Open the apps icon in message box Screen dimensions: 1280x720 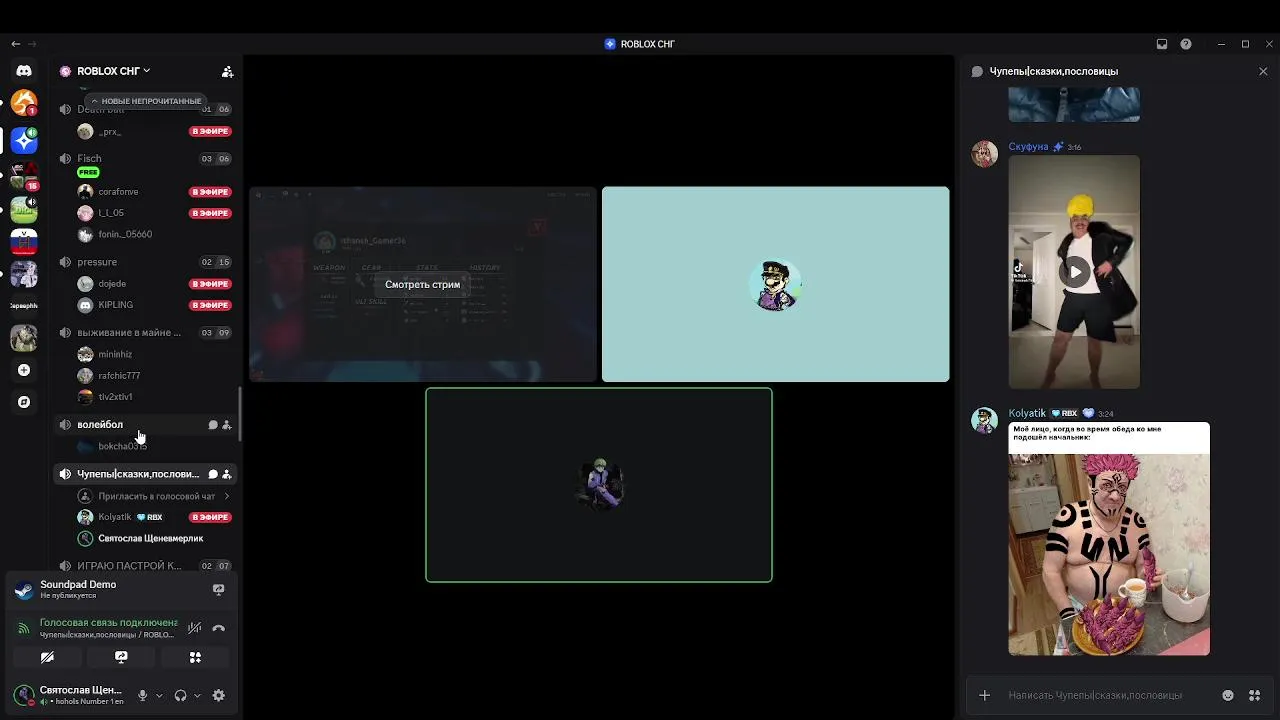pyautogui.click(x=1256, y=695)
